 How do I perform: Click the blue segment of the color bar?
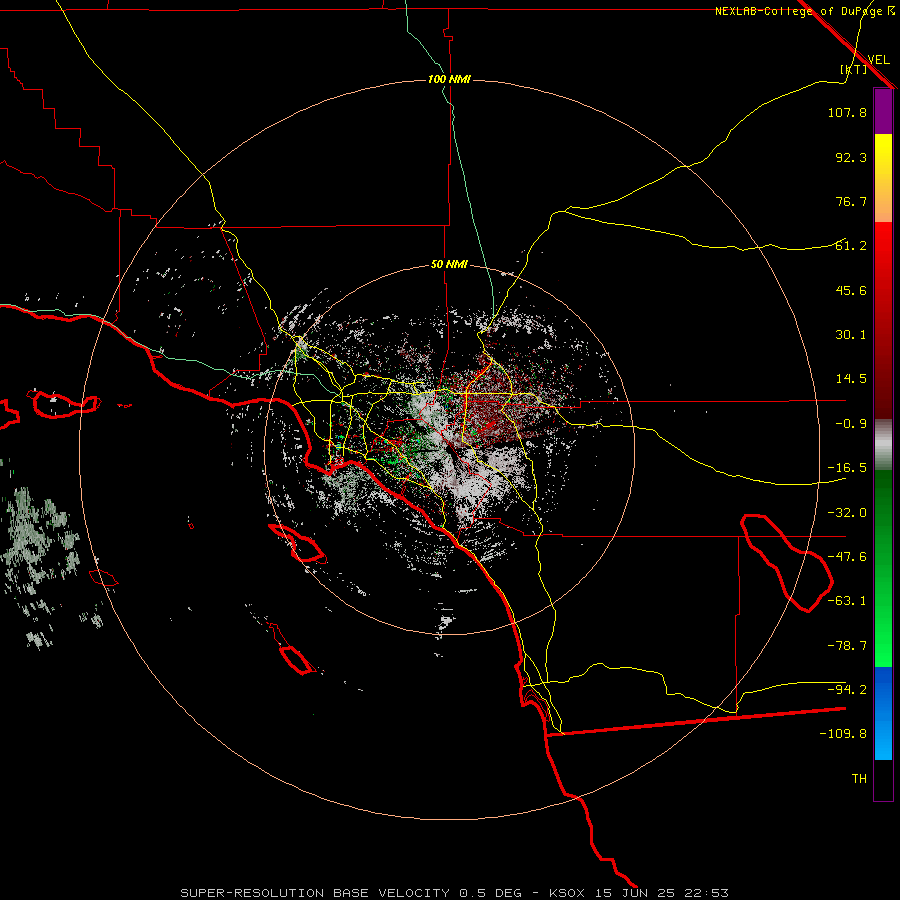(883, 713)
